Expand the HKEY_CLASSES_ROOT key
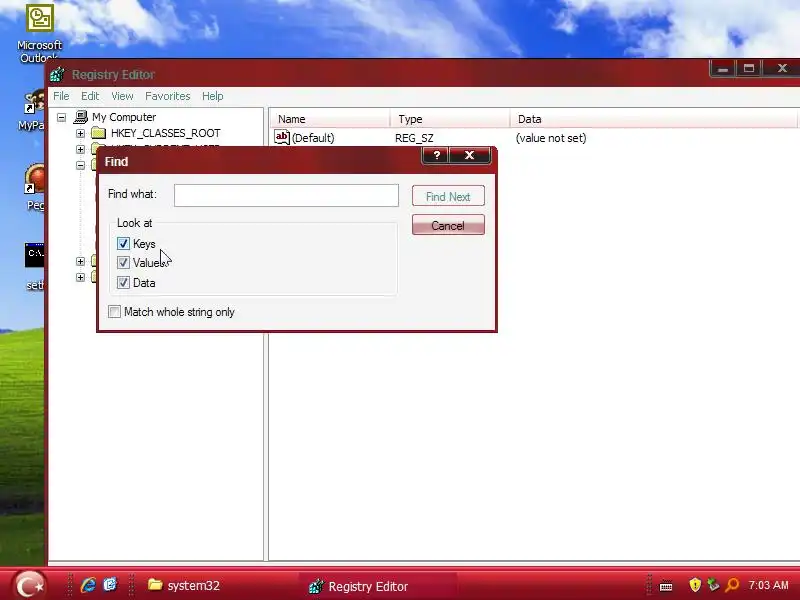Image resolution: width=800 pixels, height=600 pixels. click(80, 133)
